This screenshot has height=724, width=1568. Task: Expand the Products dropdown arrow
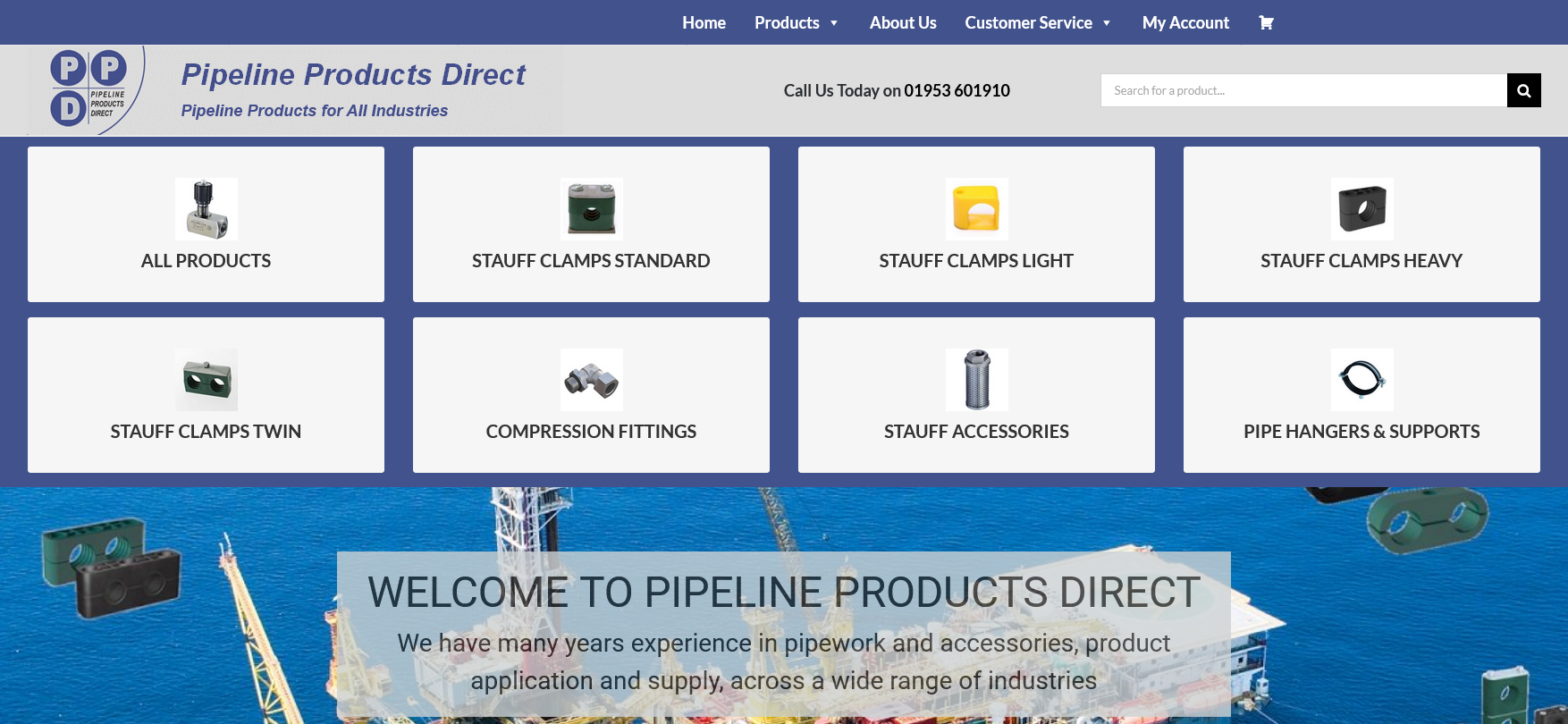(x=834, y=23)
